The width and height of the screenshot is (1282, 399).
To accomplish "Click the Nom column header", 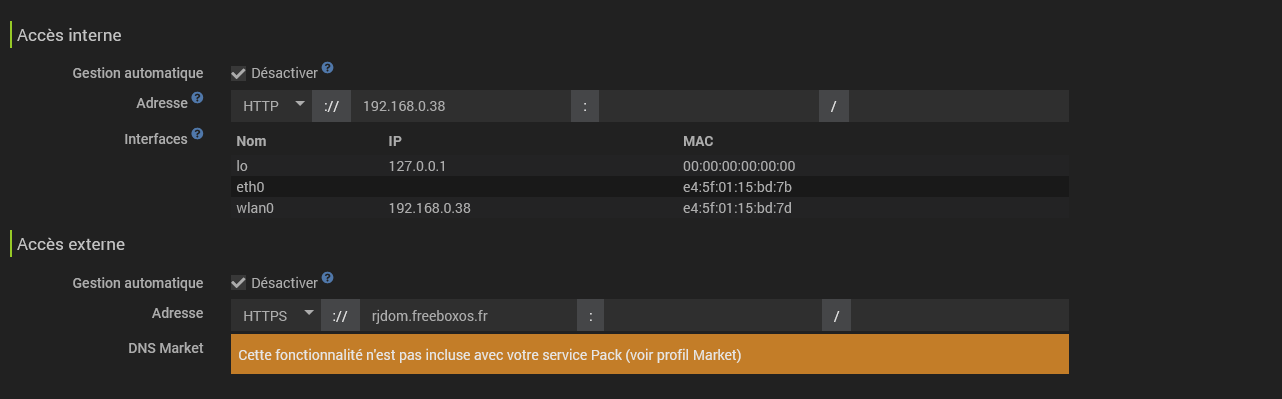I will tap(251, 141).
